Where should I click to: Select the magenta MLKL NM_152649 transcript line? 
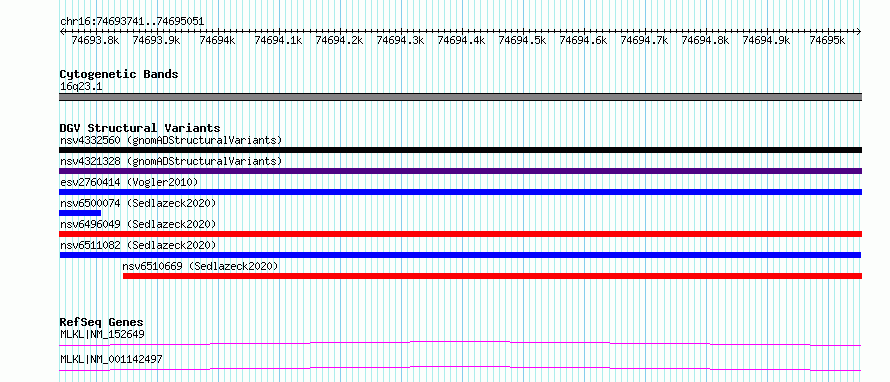coord(460,343)
